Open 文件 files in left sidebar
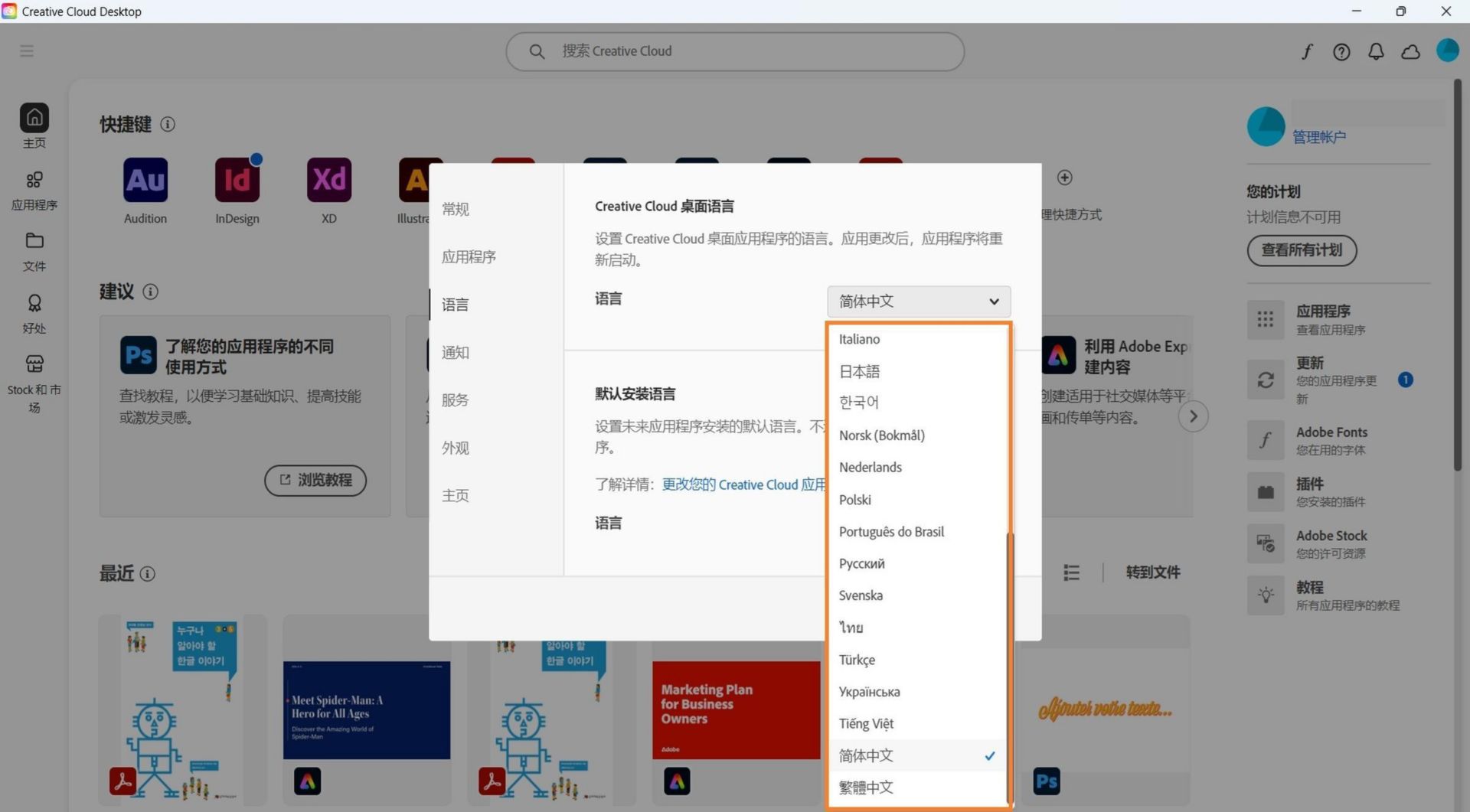 34,252
